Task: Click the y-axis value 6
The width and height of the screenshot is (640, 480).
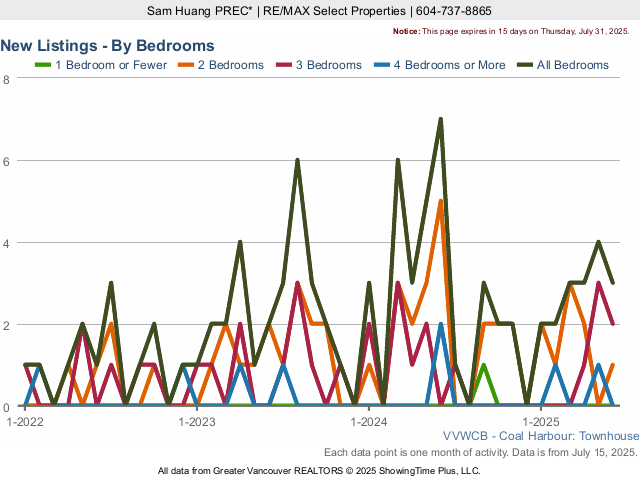Action: point(6,161)
